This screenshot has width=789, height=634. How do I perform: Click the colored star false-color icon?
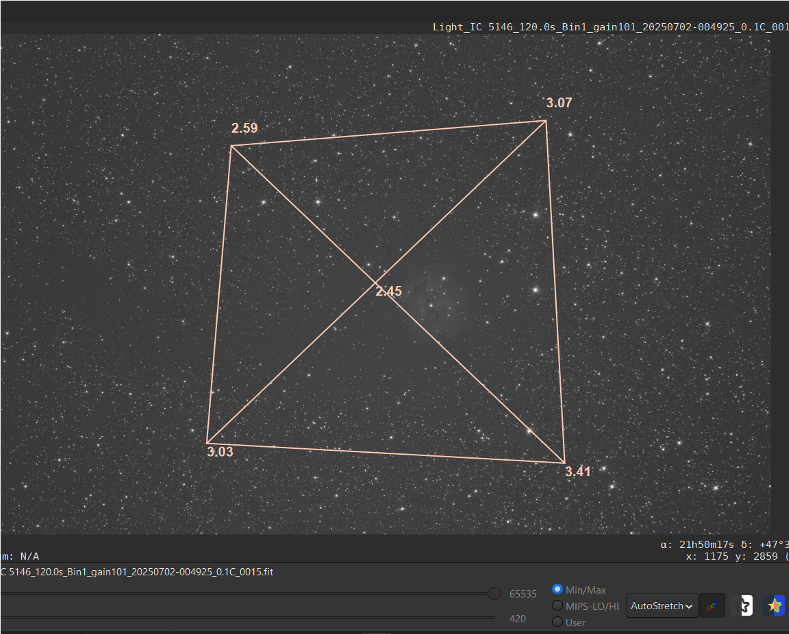click(774, 606)
